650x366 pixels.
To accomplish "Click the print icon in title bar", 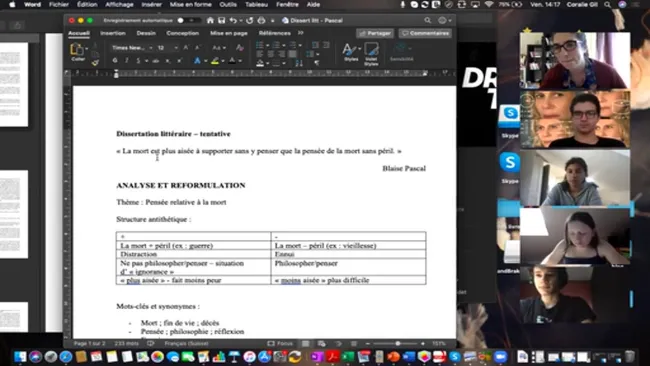I will (261, 20).
